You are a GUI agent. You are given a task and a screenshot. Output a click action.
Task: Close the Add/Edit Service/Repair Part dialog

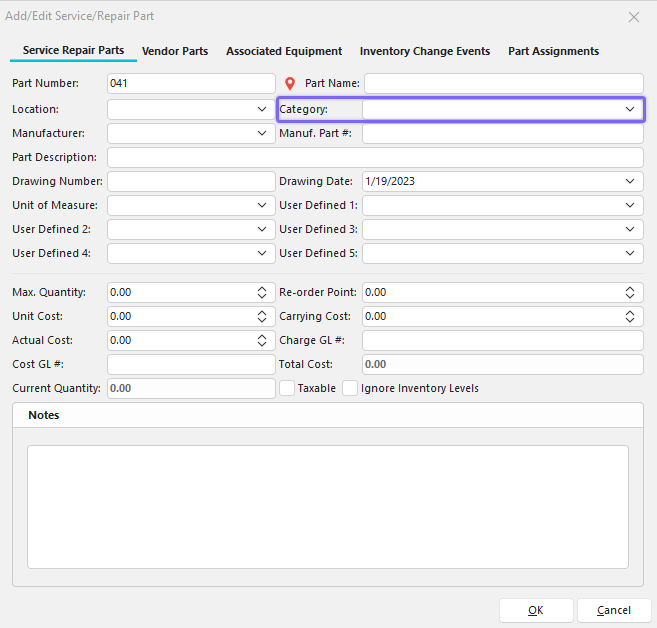pyautogui.click(x=633, y=17)
